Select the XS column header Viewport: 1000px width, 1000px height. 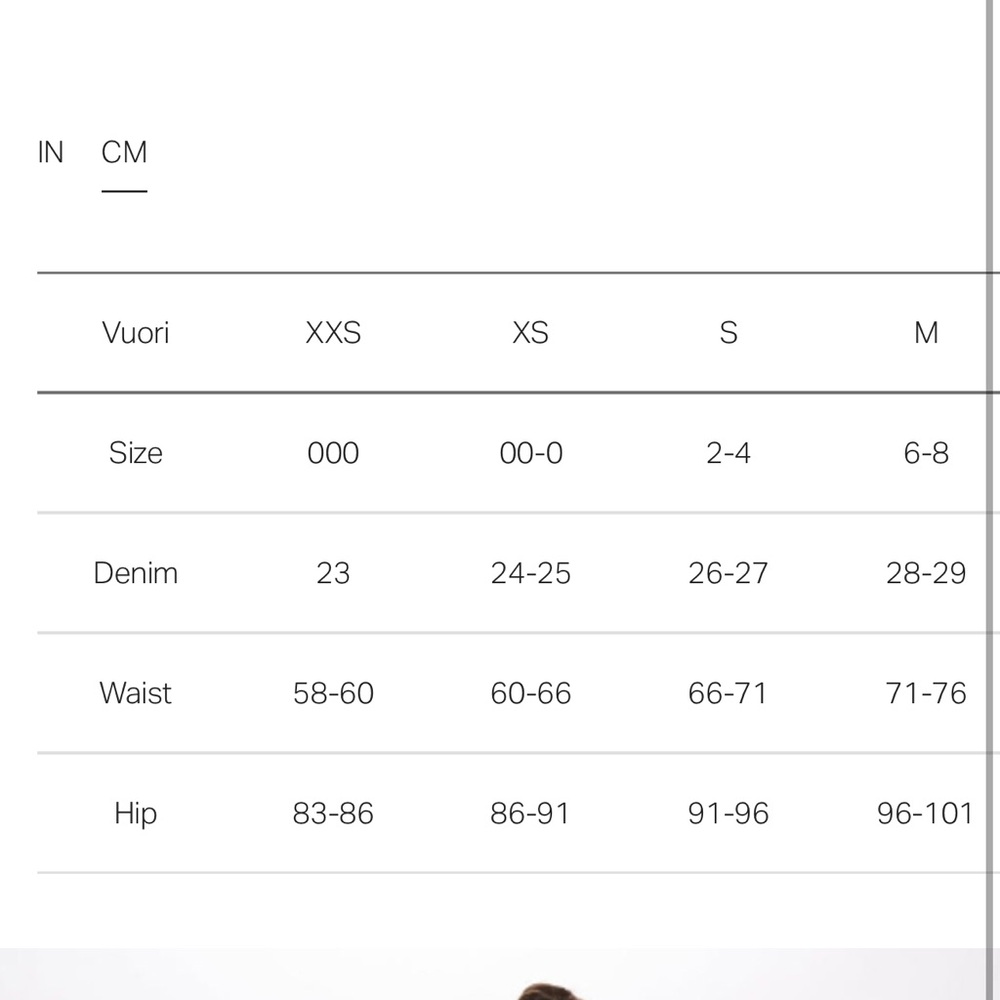pos(530,333)
